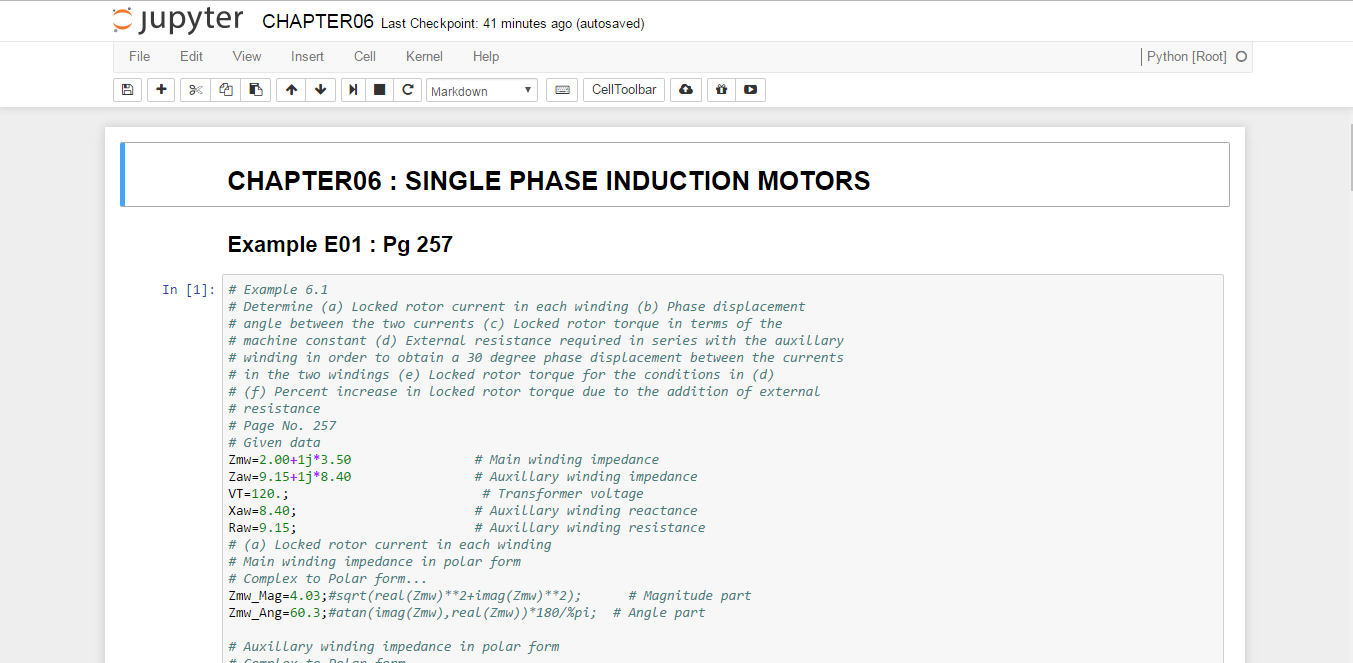Open the File menu

tap(139, 57)
